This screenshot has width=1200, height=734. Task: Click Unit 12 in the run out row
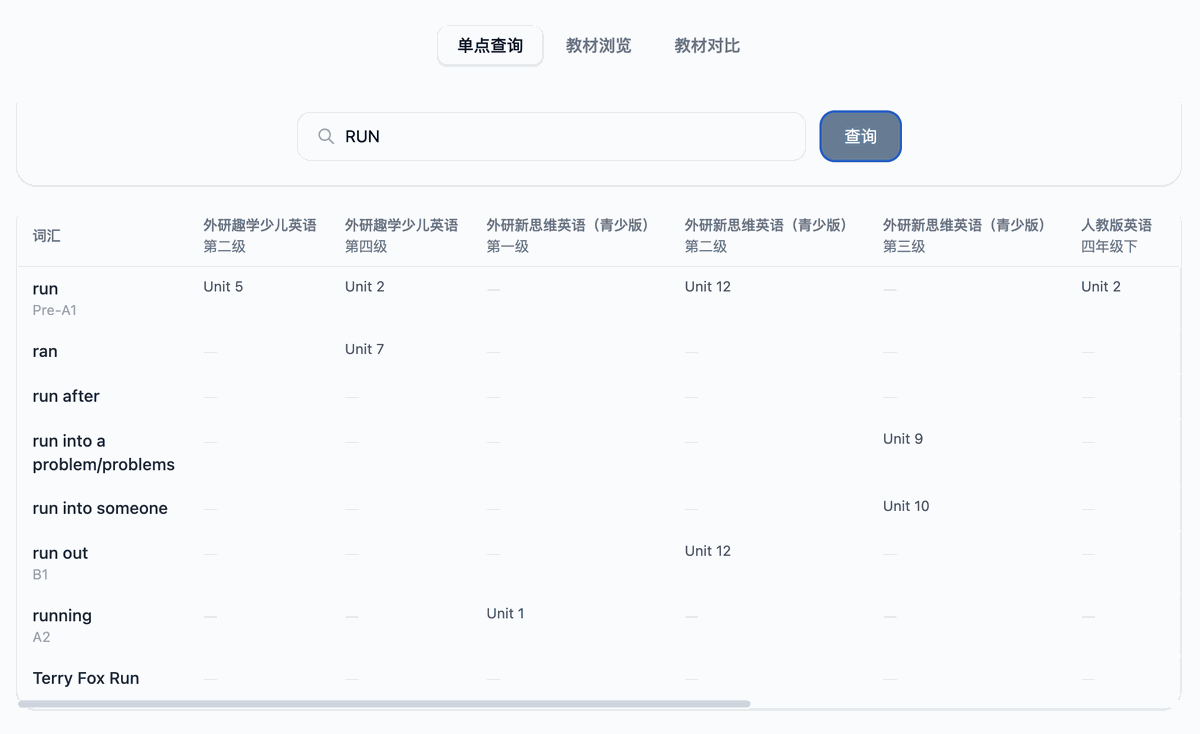tap(708, 551)
